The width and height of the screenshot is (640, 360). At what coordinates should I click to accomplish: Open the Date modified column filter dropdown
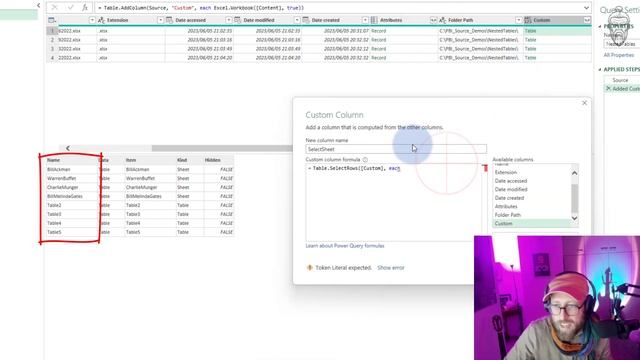[x=296, y=20]
